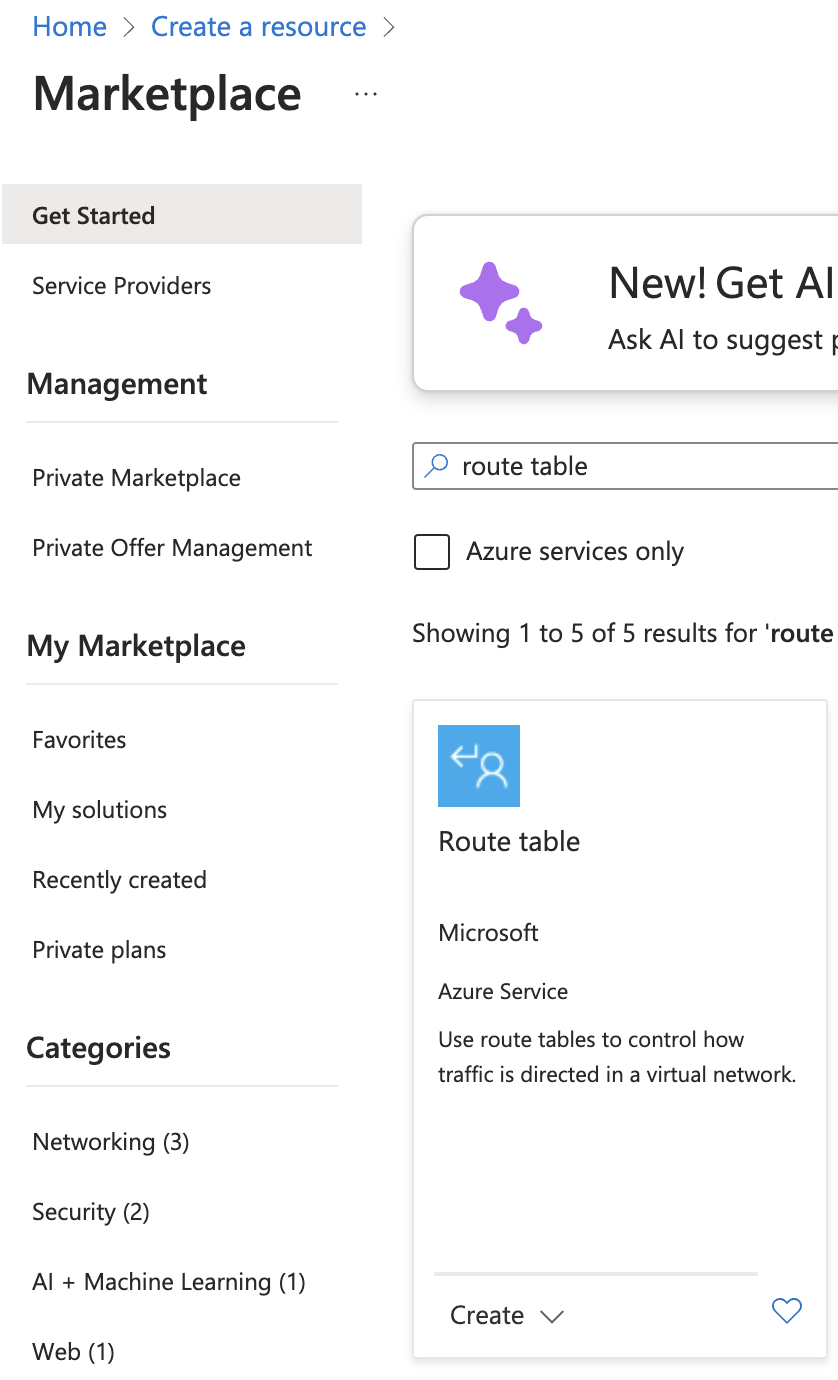
Task: Enable the Azure services only checkbox
Action: [432, 552]
